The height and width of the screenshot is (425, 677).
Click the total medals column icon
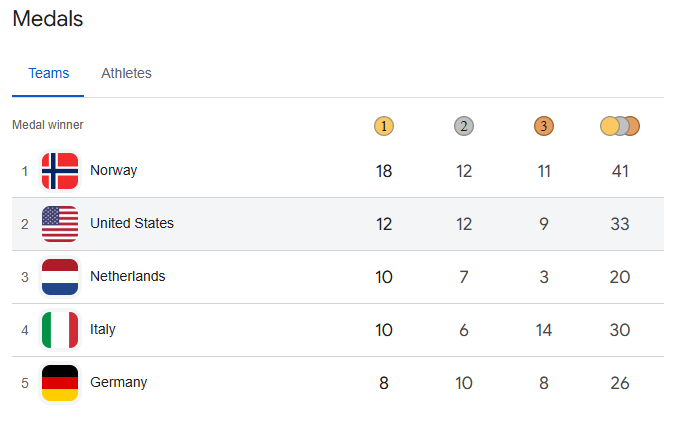coord(620,126)
